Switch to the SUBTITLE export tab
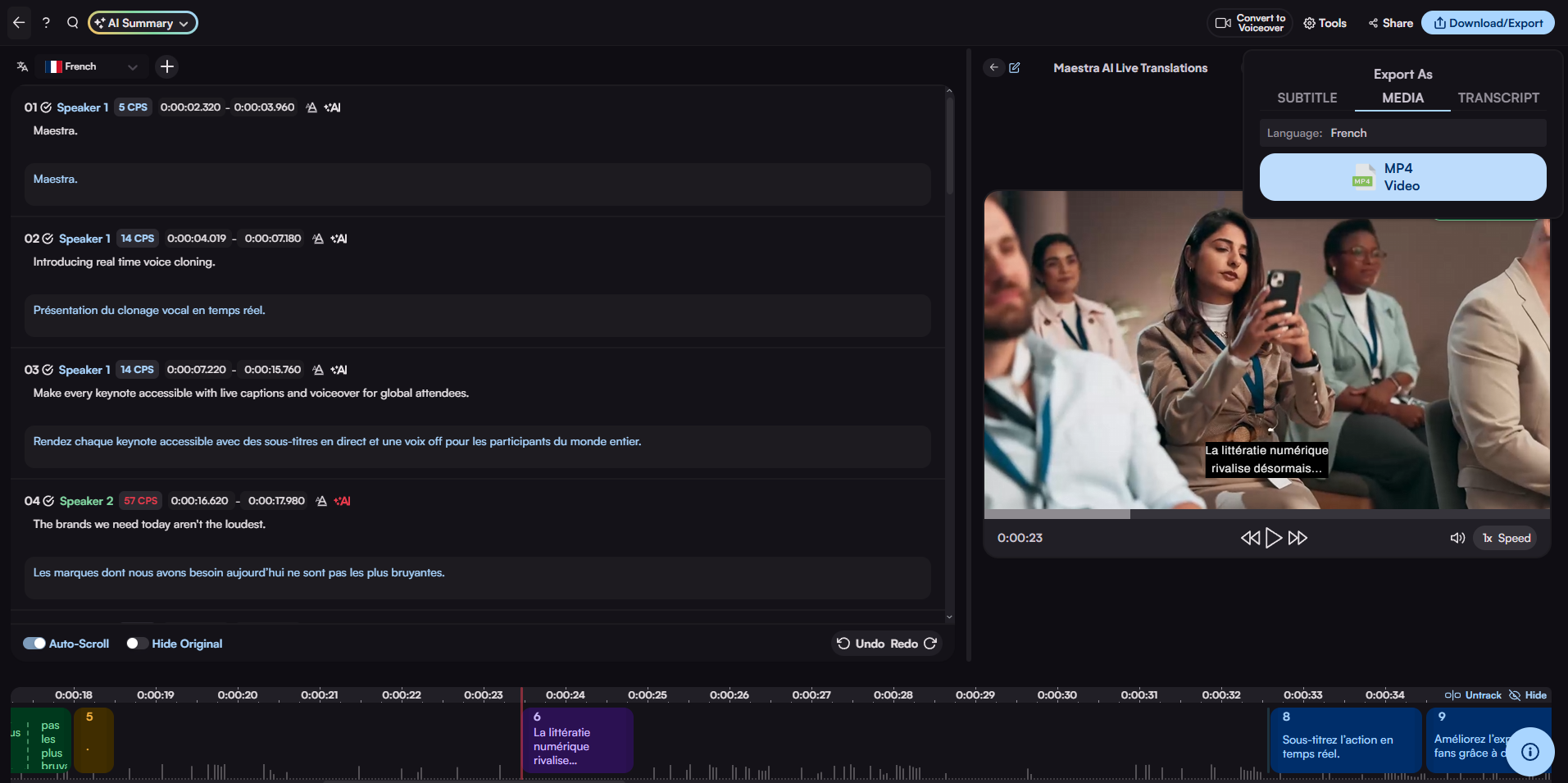The height and width of the screenshot is (783, 1568). (x=1307, y=98)
